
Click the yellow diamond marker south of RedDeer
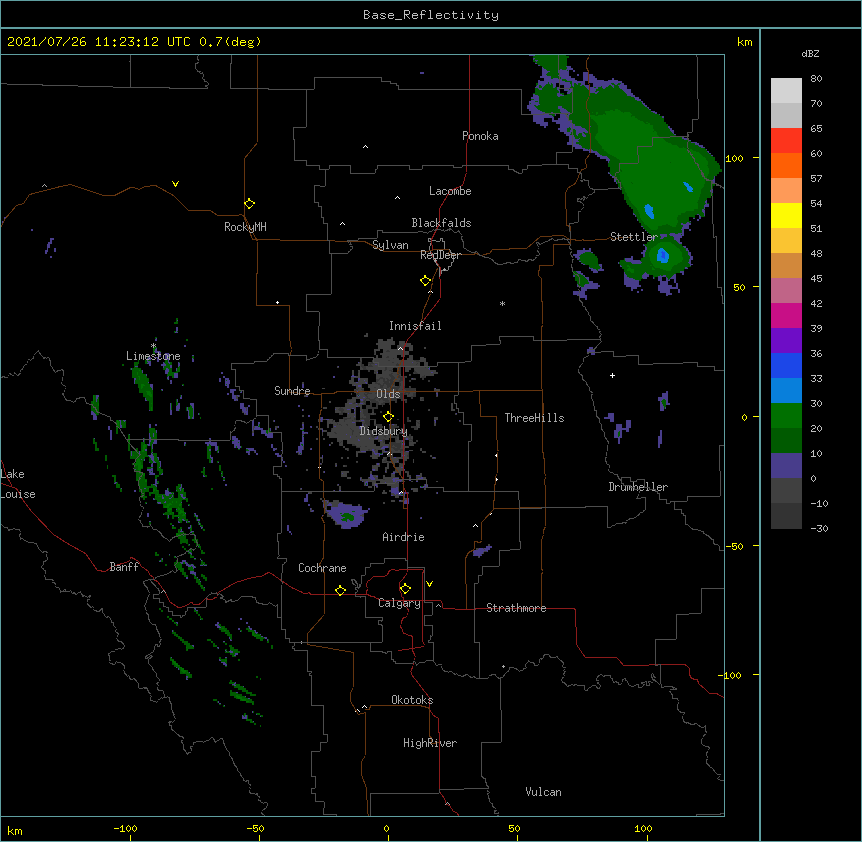tap(425, 281)
